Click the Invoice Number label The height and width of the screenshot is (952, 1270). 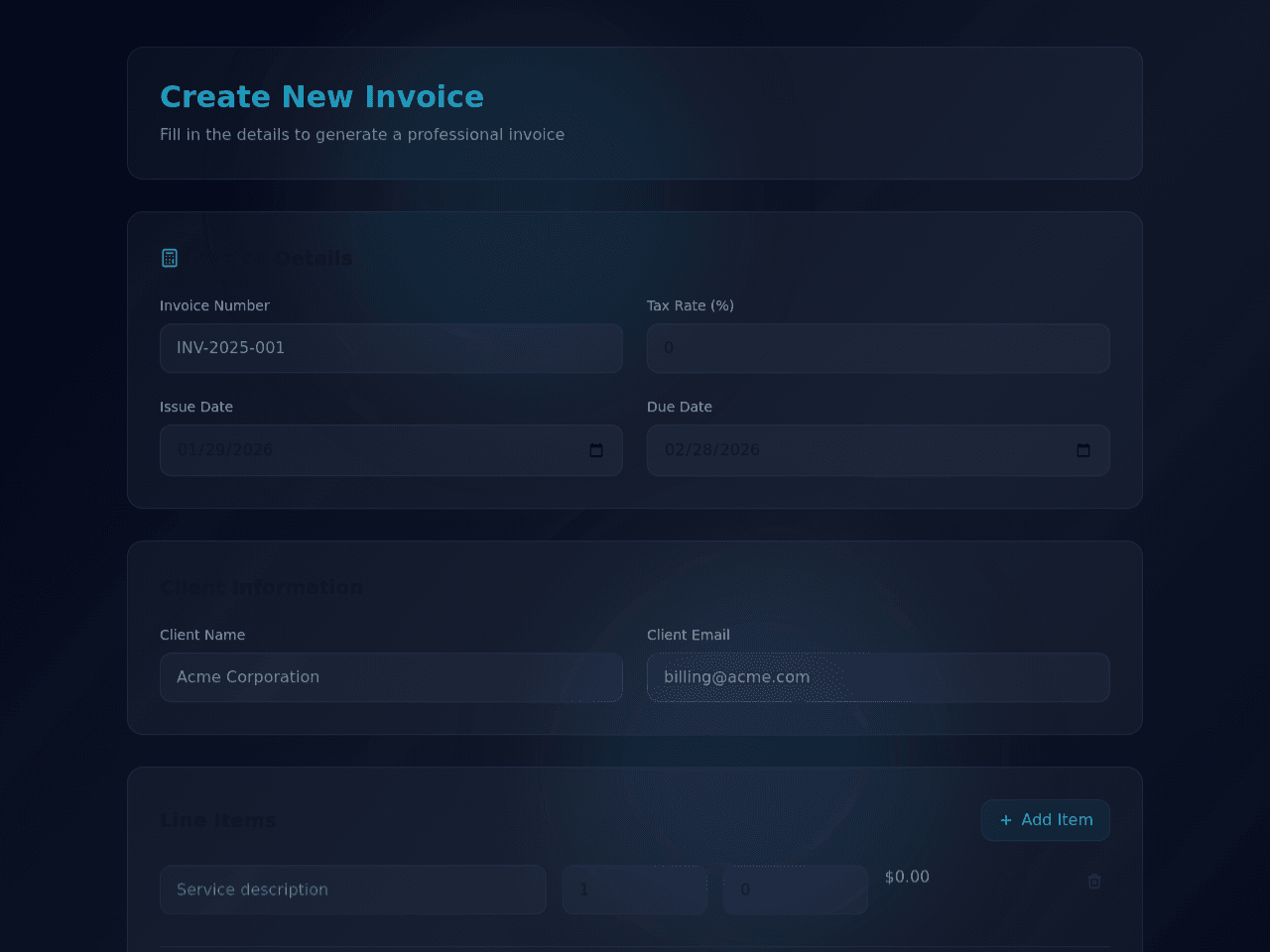pos(214,305)
